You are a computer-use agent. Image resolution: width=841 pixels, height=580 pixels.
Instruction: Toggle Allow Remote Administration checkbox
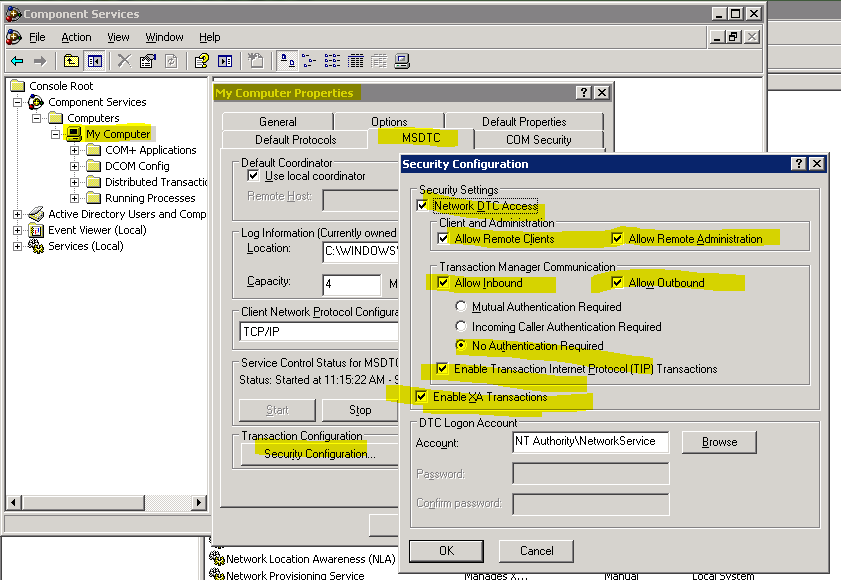pos(617,238)
